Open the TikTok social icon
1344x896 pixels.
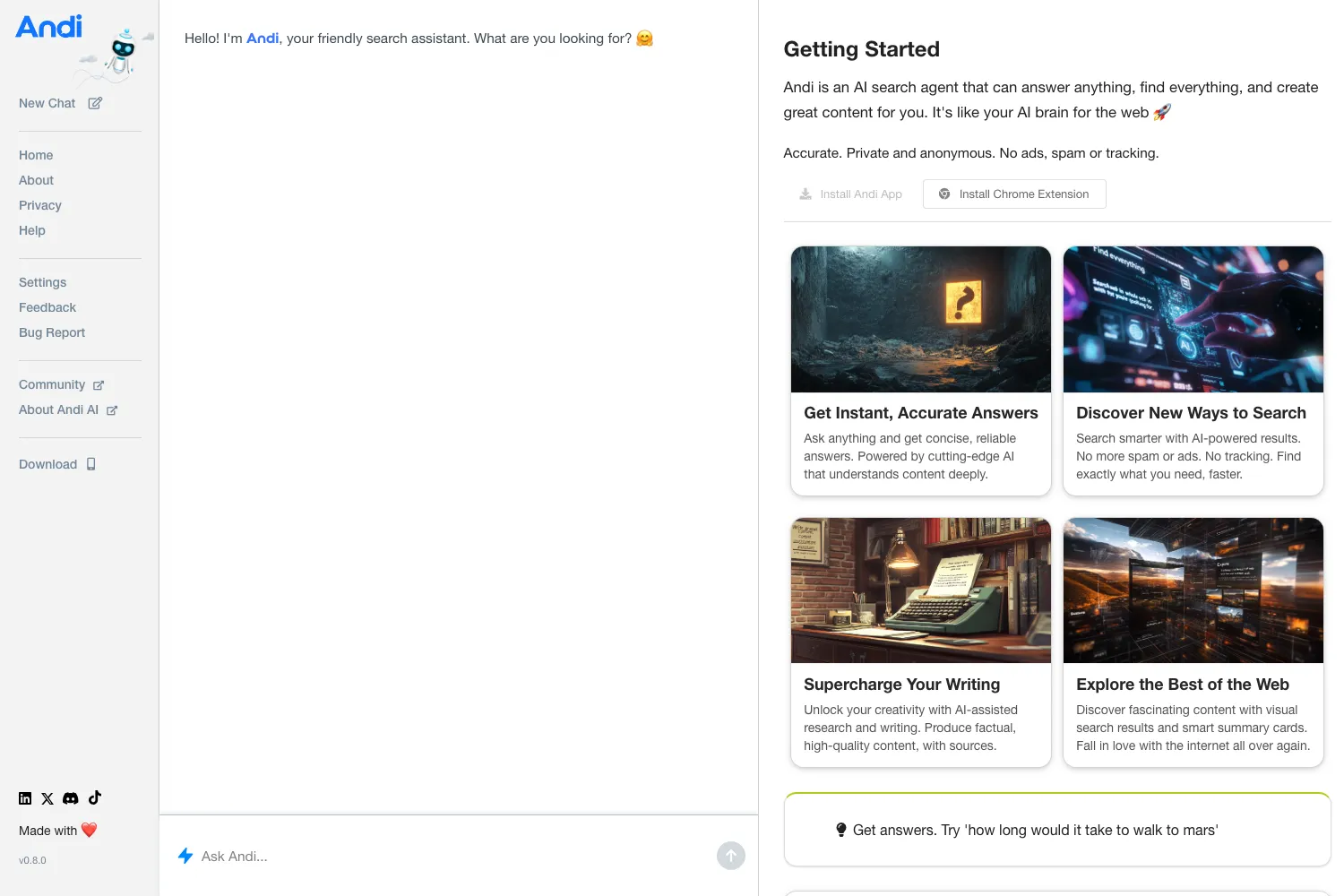pyautogui.click(x=95, y=797)
